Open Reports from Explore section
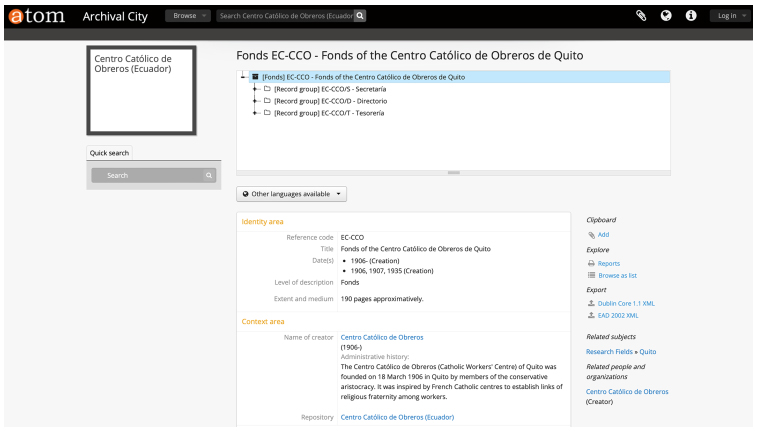The image size is (757, 431). pos(608,263)
